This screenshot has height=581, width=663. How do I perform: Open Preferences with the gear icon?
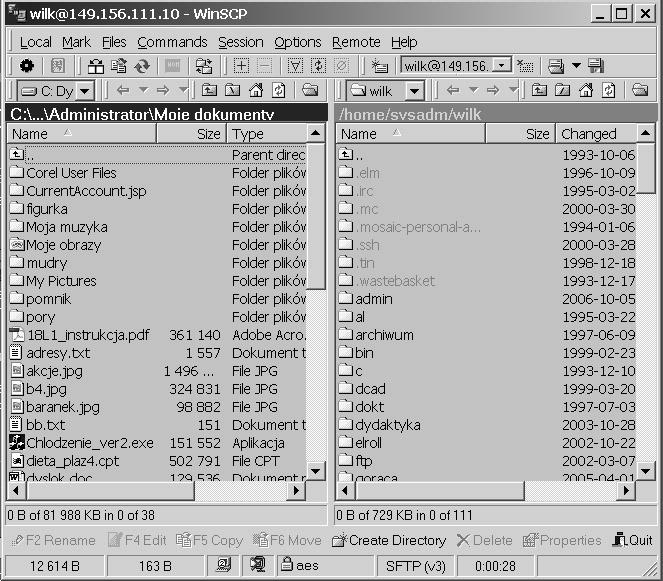click(x=27, y=66)
